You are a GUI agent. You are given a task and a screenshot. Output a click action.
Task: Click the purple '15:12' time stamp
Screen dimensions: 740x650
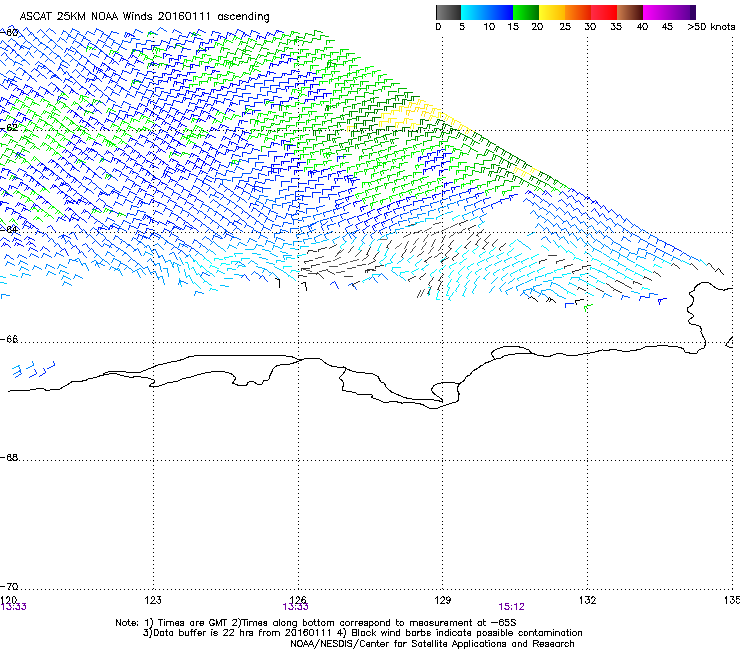pyautogui.click(x=512, y=607)
